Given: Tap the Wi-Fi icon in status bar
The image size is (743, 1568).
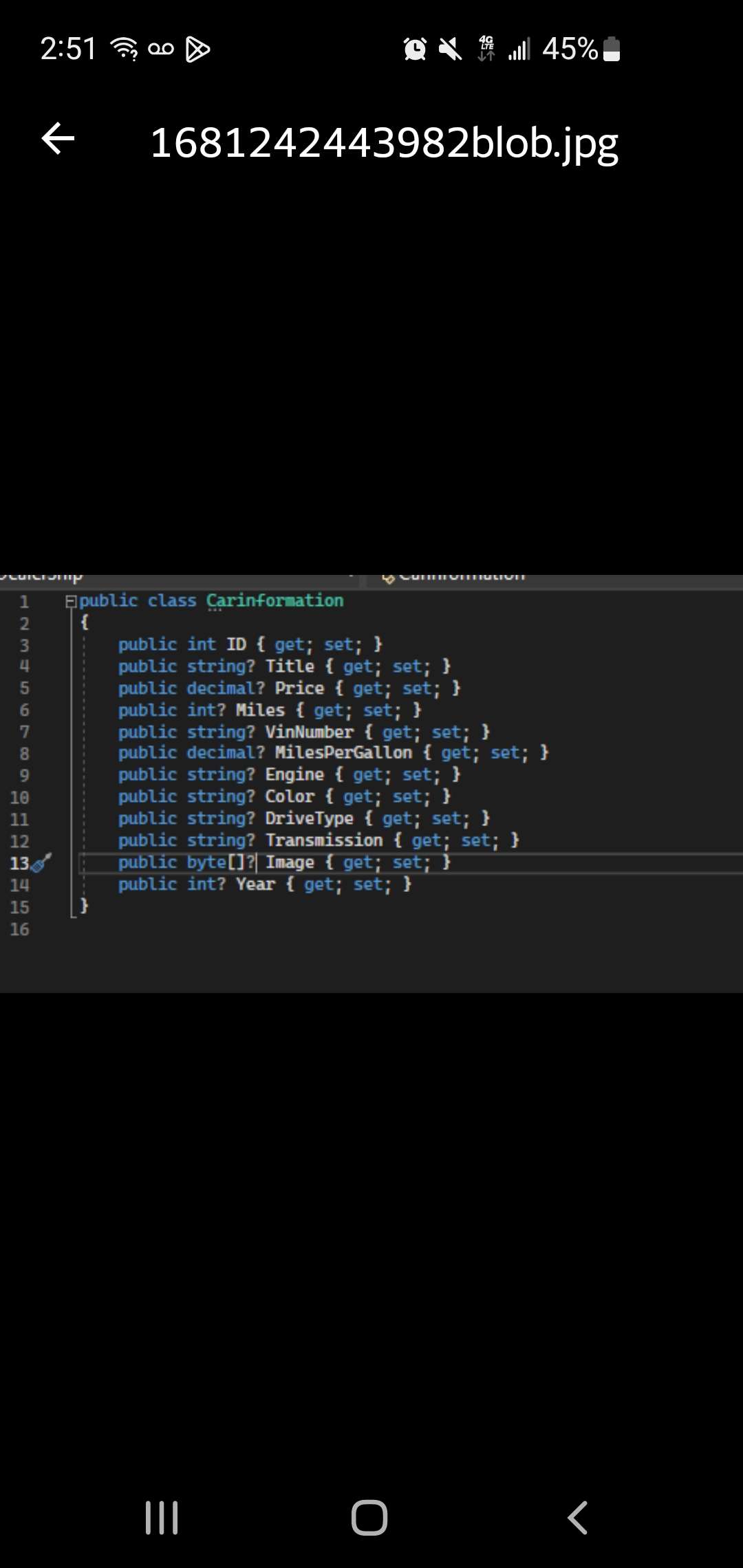Looking at the screenshot, I should click(125, 49).
